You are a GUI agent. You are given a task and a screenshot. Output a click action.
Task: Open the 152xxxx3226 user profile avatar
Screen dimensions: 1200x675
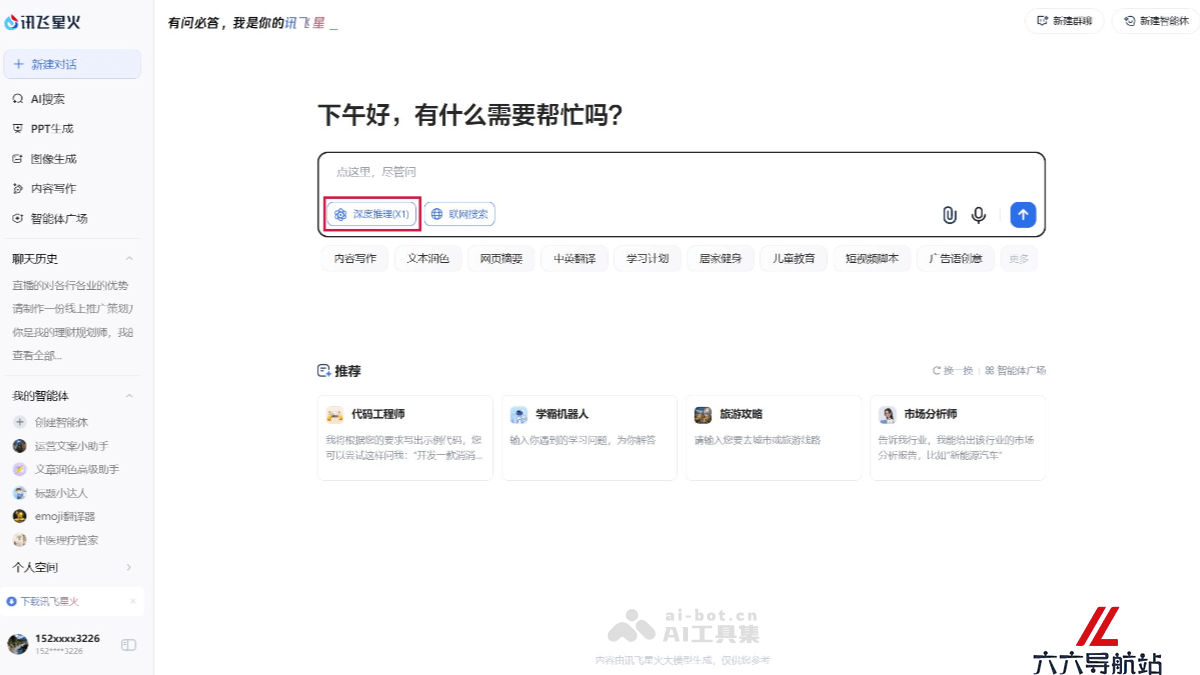pyautogui.click(x=18, y=644)
